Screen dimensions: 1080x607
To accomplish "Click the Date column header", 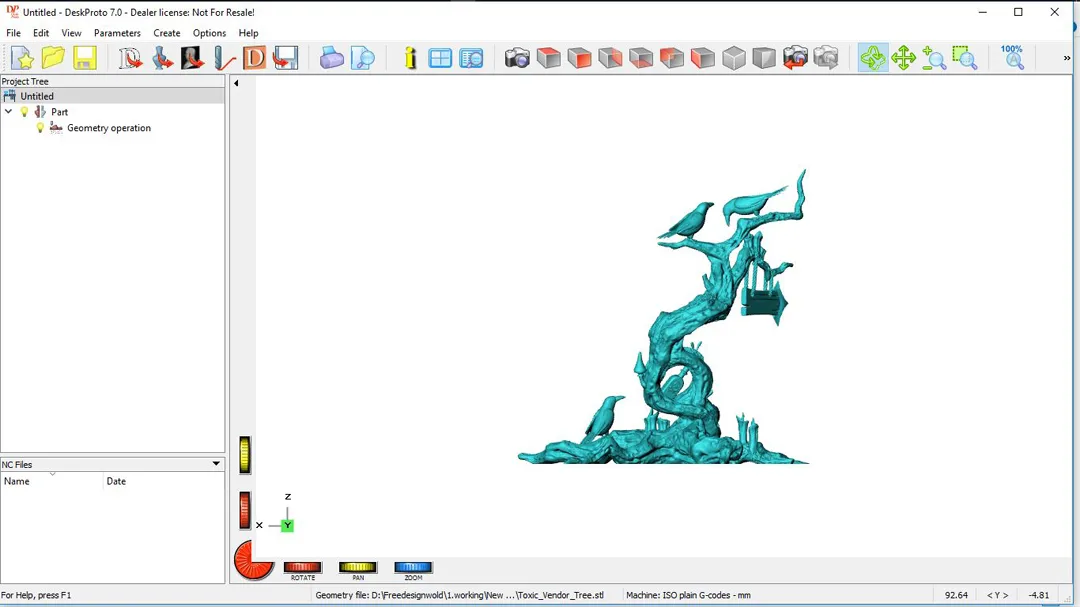I will pos(116,481).
